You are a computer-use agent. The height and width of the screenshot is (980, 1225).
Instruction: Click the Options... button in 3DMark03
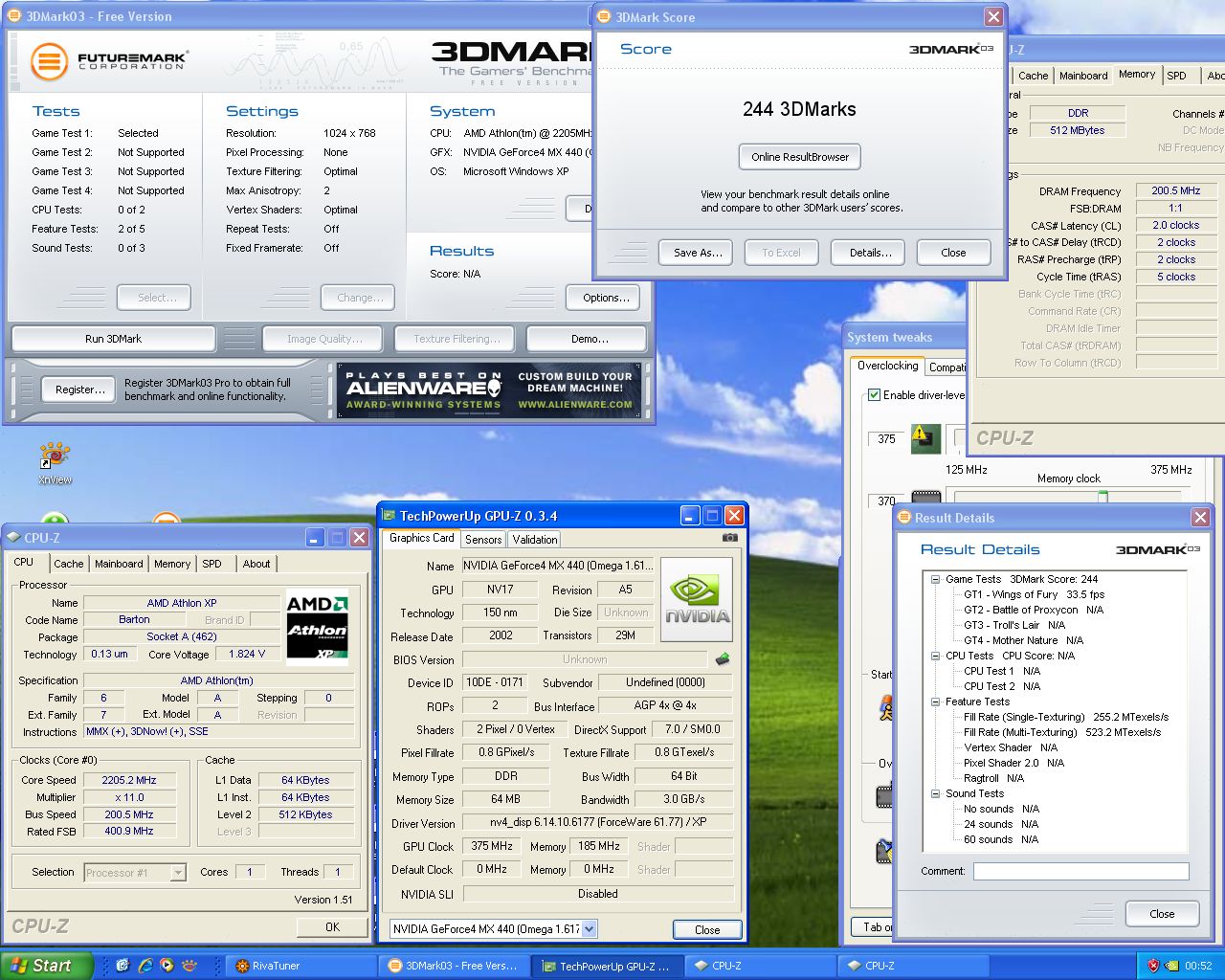click(x=606, y=298)
